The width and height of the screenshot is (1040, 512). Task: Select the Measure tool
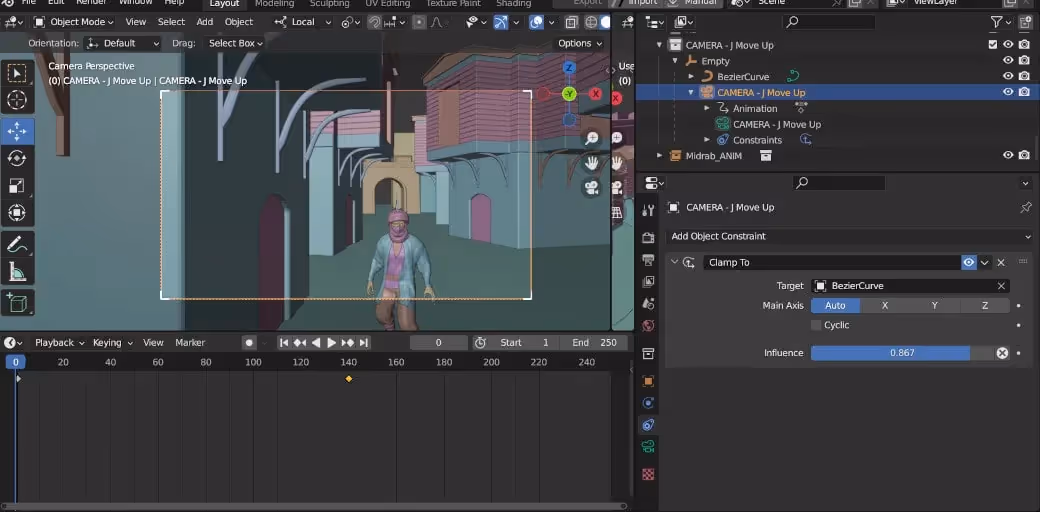pyautogui.click(x=17, y=271)
